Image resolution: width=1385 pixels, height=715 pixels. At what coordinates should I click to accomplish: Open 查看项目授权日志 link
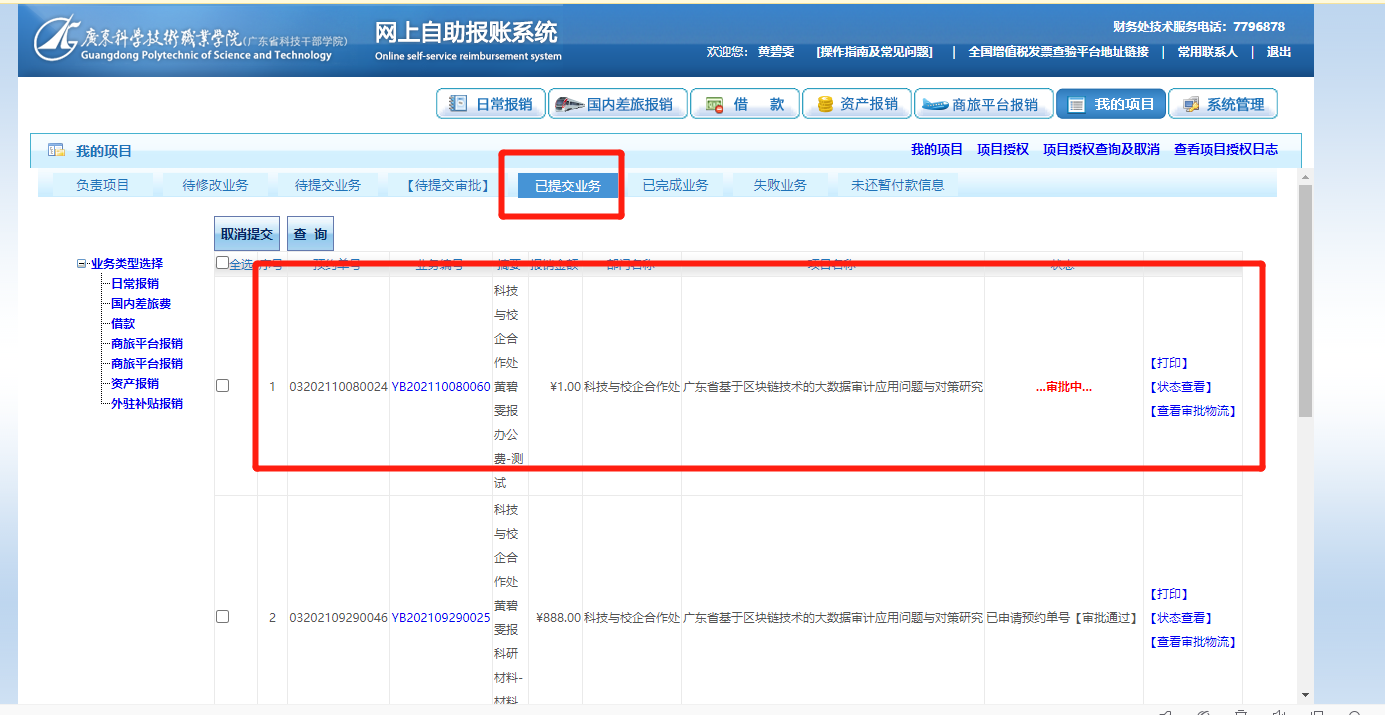[x=1226, y=149]
